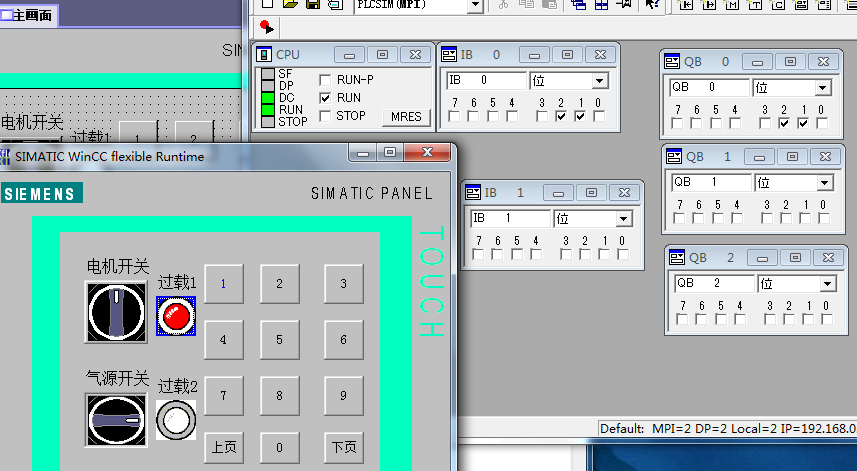Click the QB 2 address input field
Screen dimensions: 857x471
tap(714, 283)
